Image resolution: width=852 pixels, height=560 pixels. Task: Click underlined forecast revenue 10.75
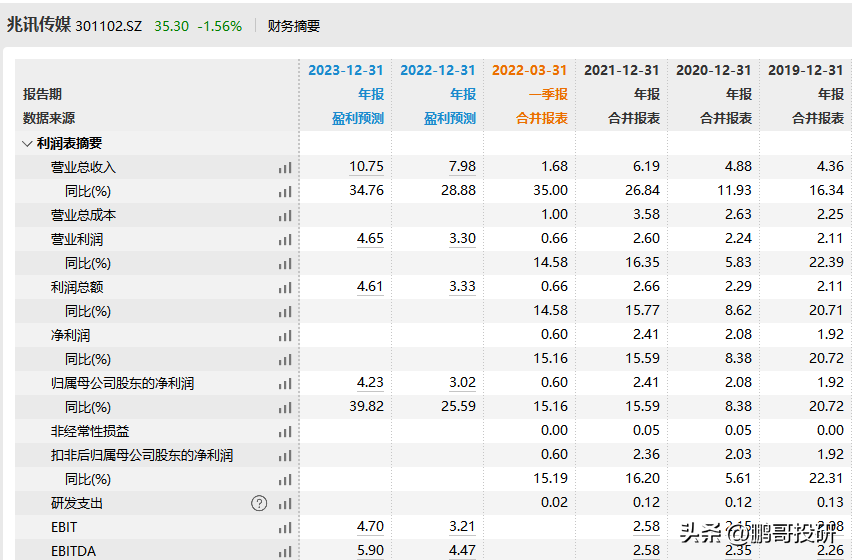[366, 166]
